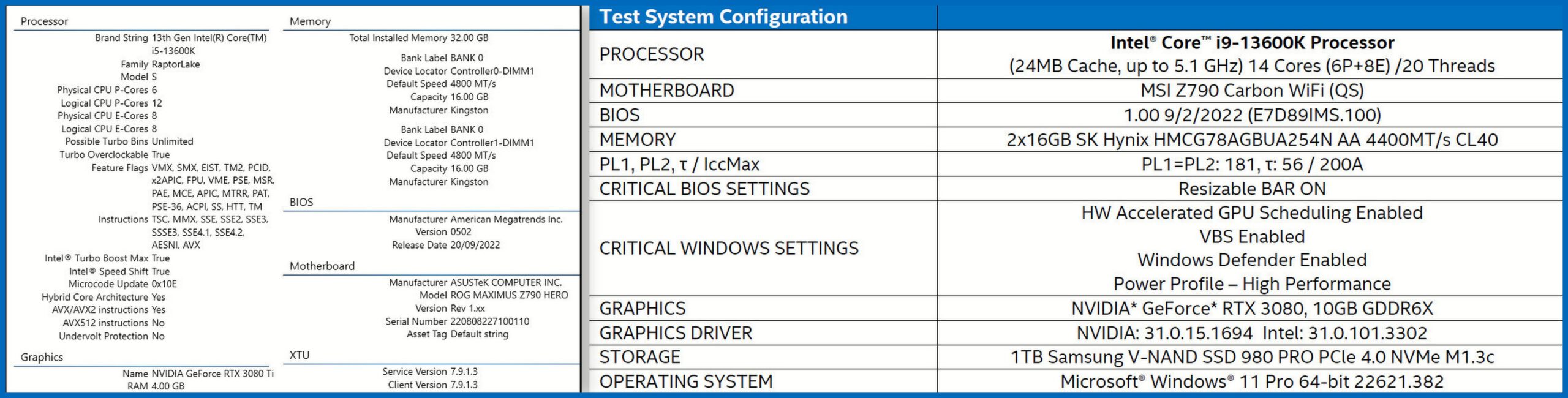Click the Total Installed Memory value 32.00 GB

tap(469, 38)
